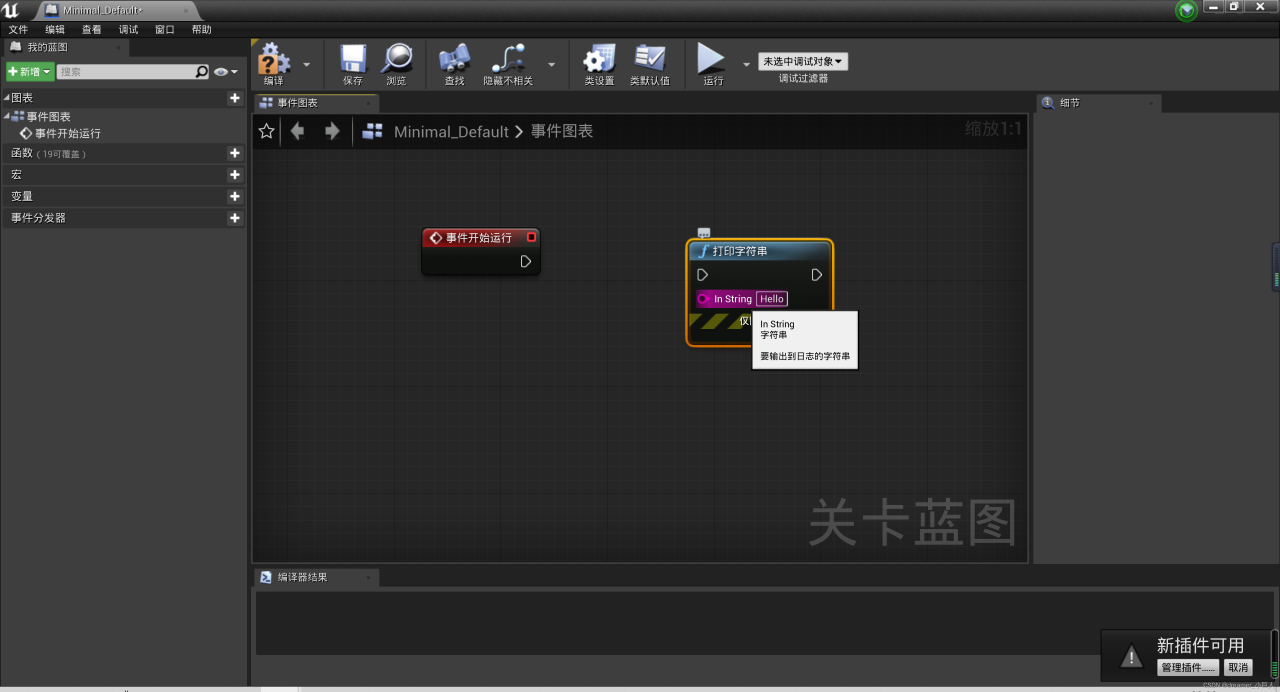
Task: Click the favorite star icon in graph header
Action: click(267, 131)
